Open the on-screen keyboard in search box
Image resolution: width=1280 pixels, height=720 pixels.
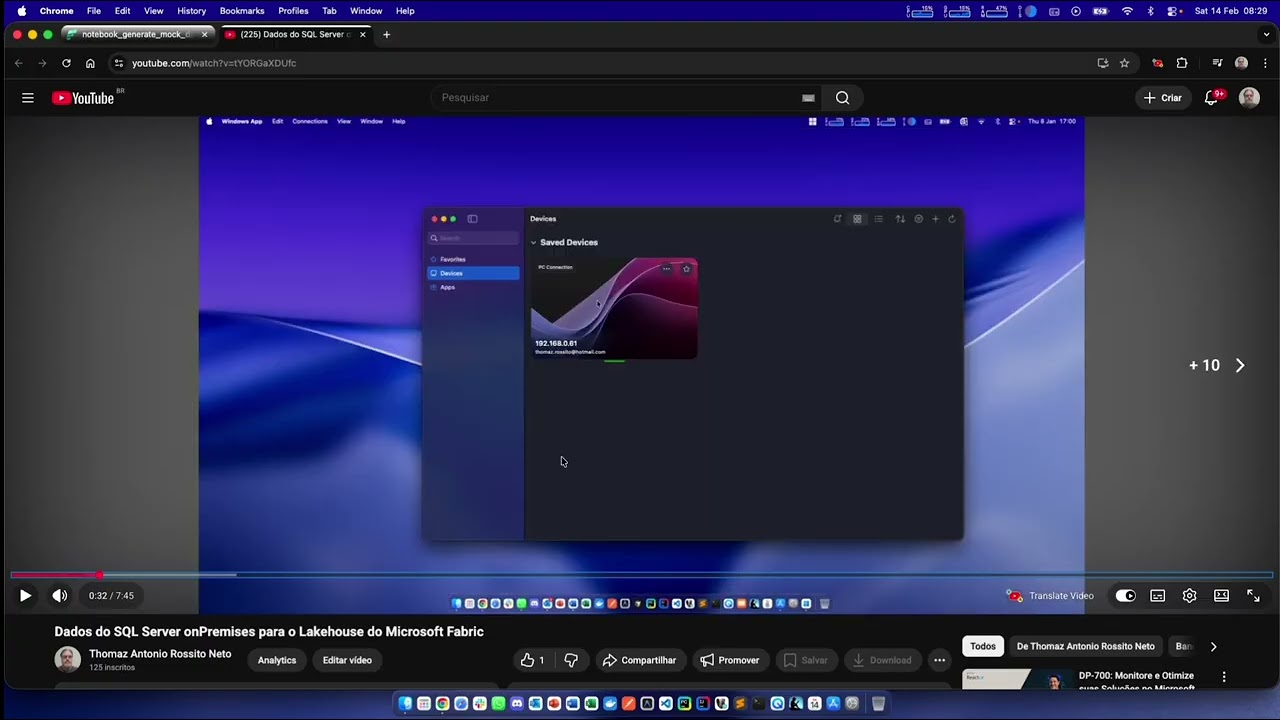click(808, 98)
